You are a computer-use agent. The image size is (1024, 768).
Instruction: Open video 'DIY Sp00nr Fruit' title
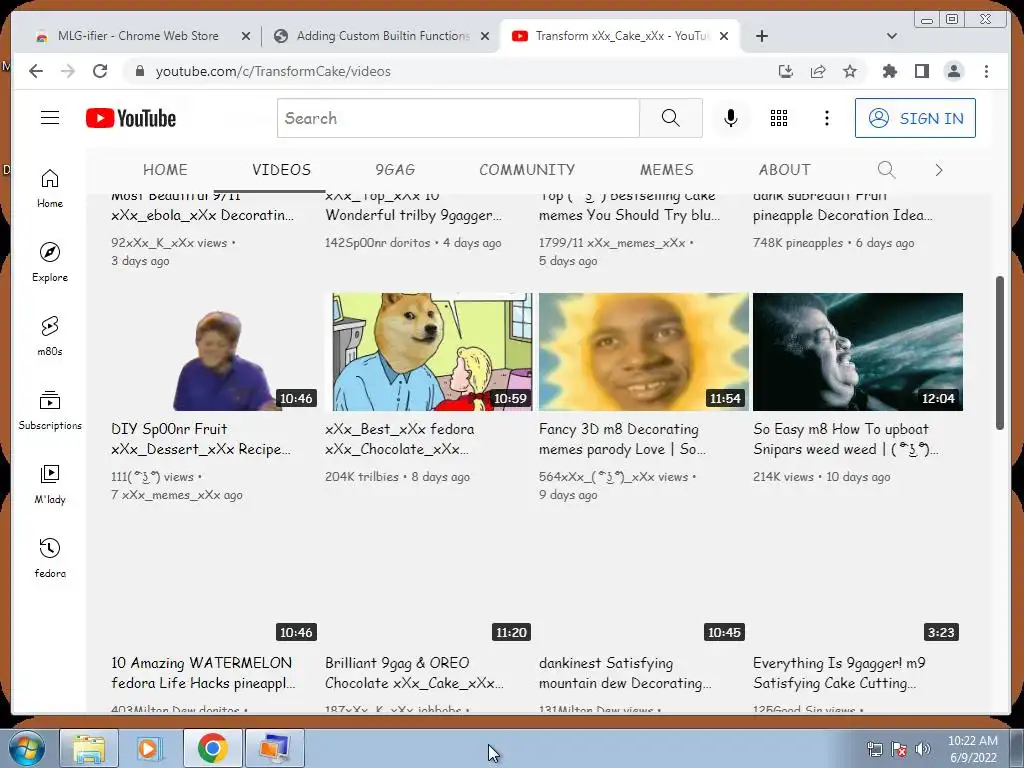click(201, 439)
